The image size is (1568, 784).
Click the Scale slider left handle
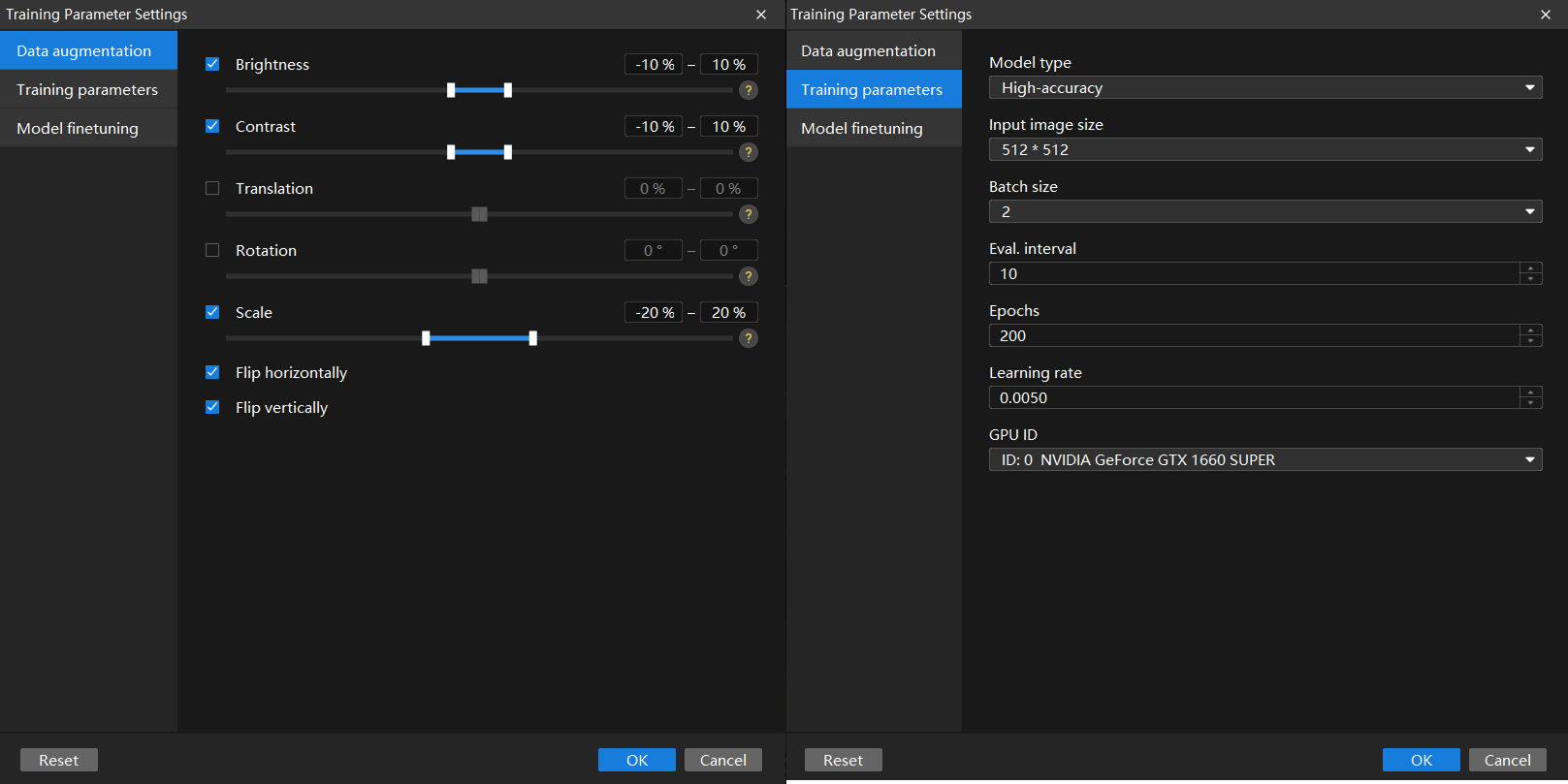click(426, 338)
